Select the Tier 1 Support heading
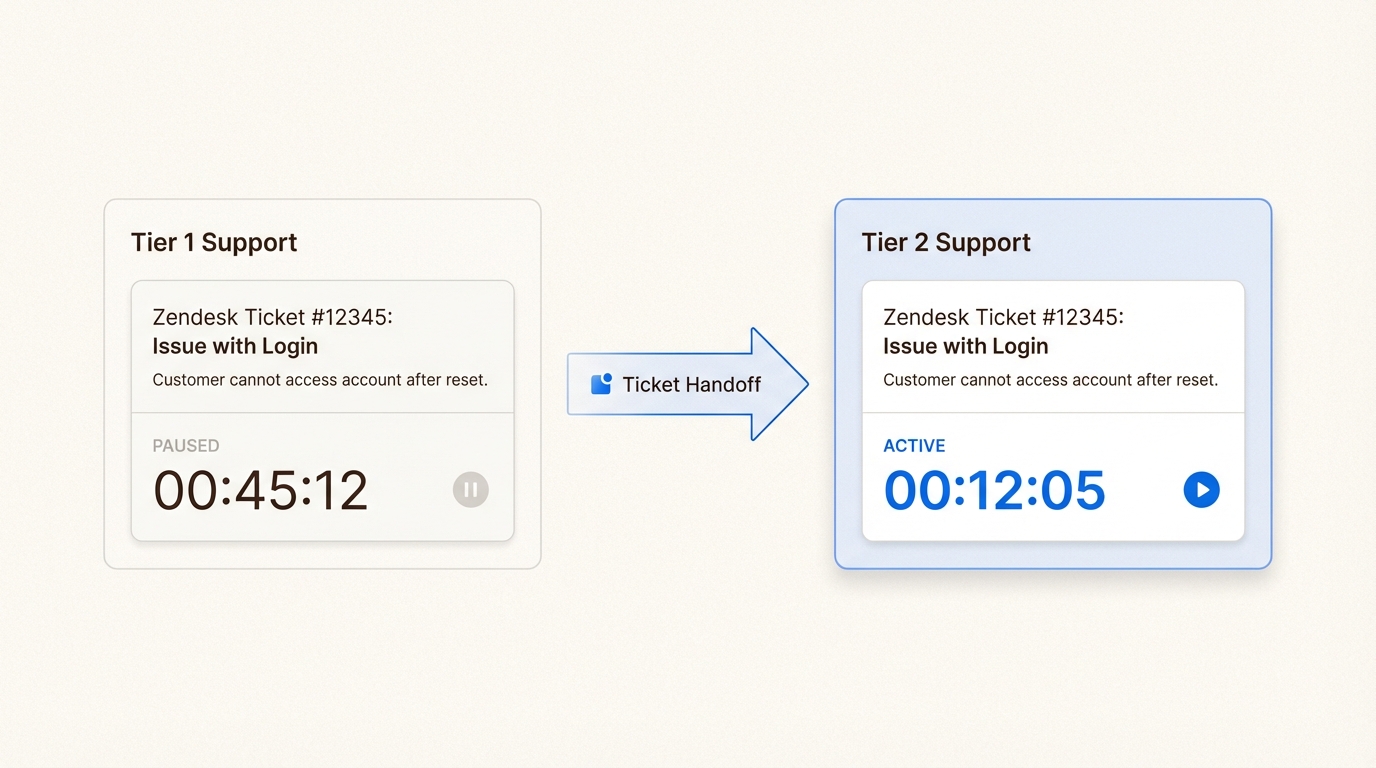The height and width of the screenshot is (768, 1376). (214, 243)
